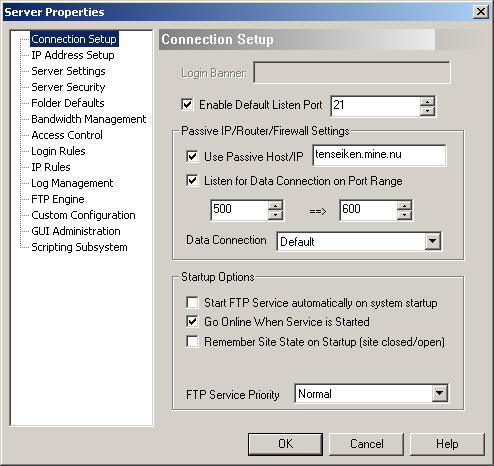Increment the port range start value 500
Screen dimensions: 494x466
(275, 205)
